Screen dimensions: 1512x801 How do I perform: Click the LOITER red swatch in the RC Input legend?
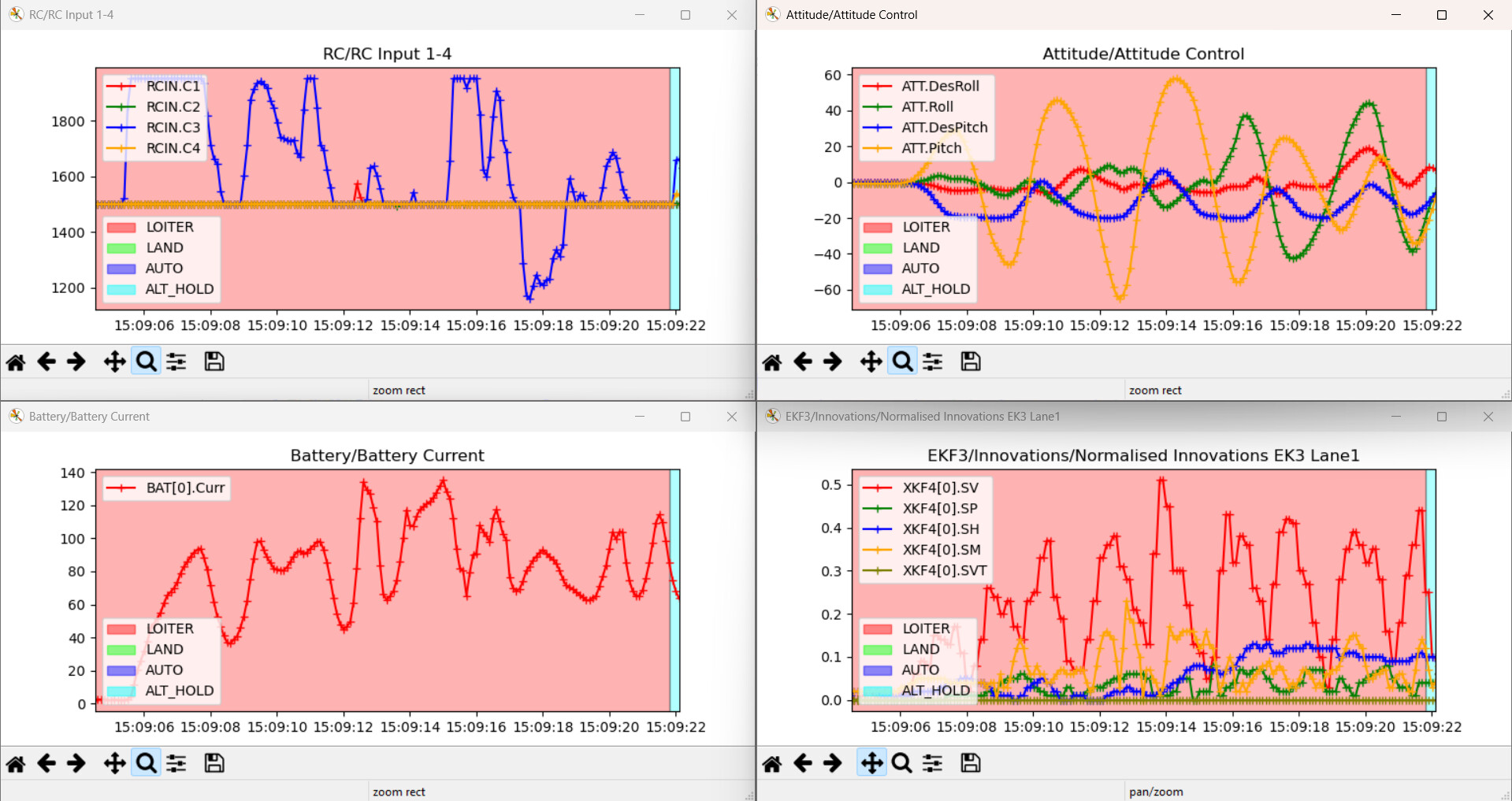[x=121, y=228]
